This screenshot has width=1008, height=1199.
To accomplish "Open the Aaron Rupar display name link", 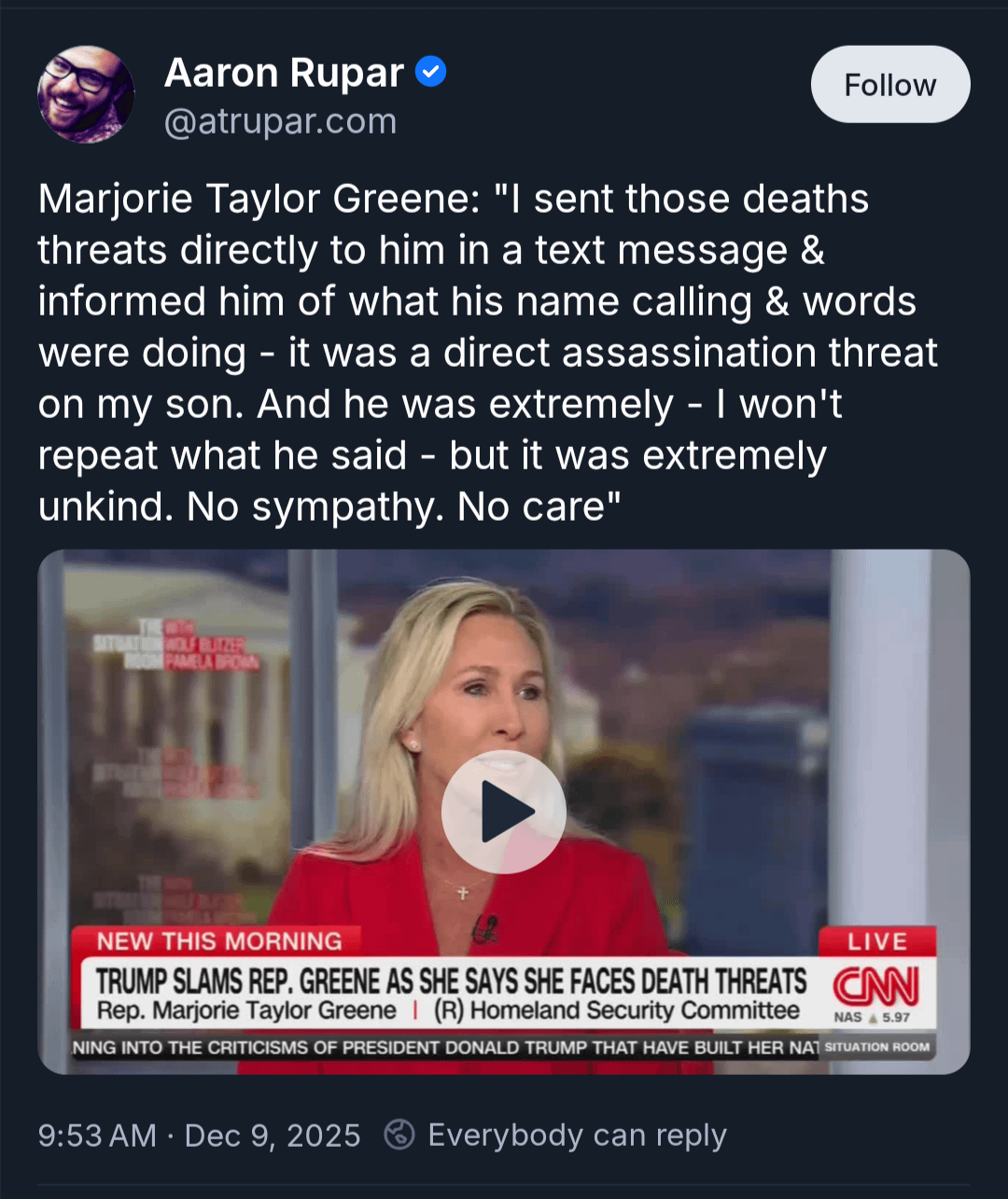I will click(284, 73).
